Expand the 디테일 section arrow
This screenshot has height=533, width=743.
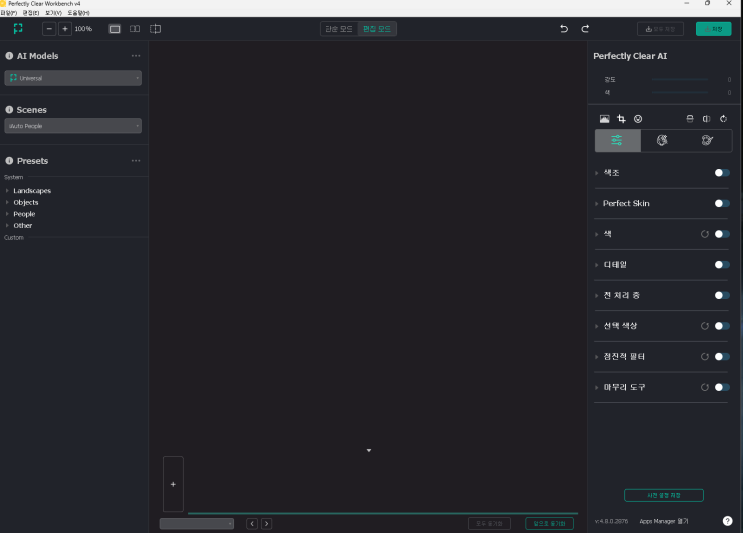coord(597,265)
